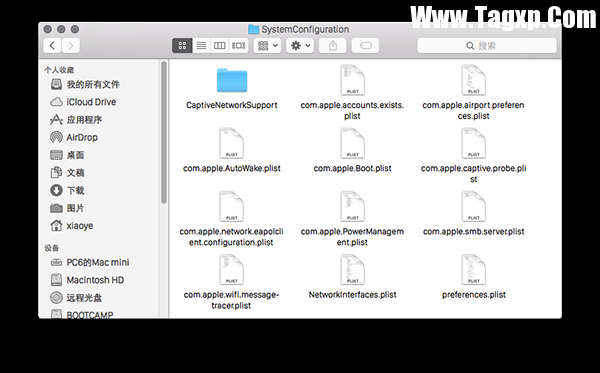Select PC6的Mac mini device

90,262
